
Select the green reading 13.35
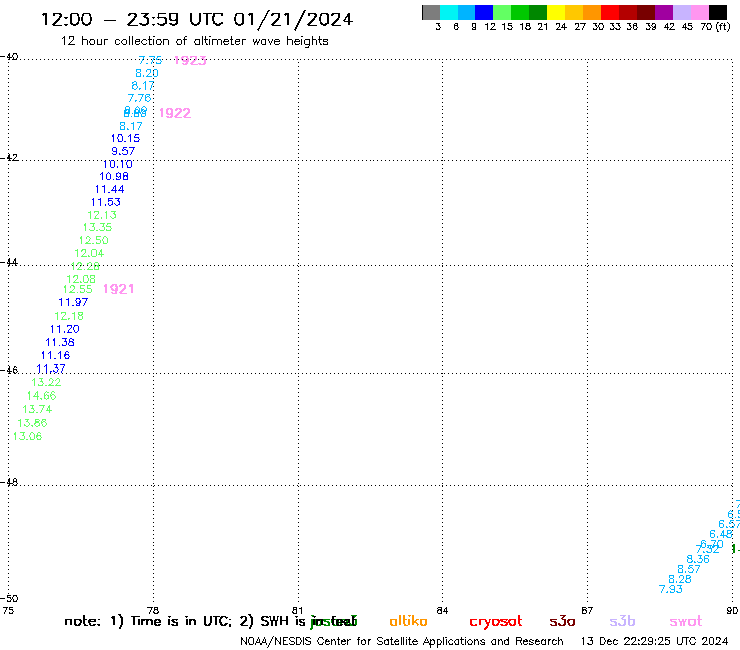tap(97, 228)
